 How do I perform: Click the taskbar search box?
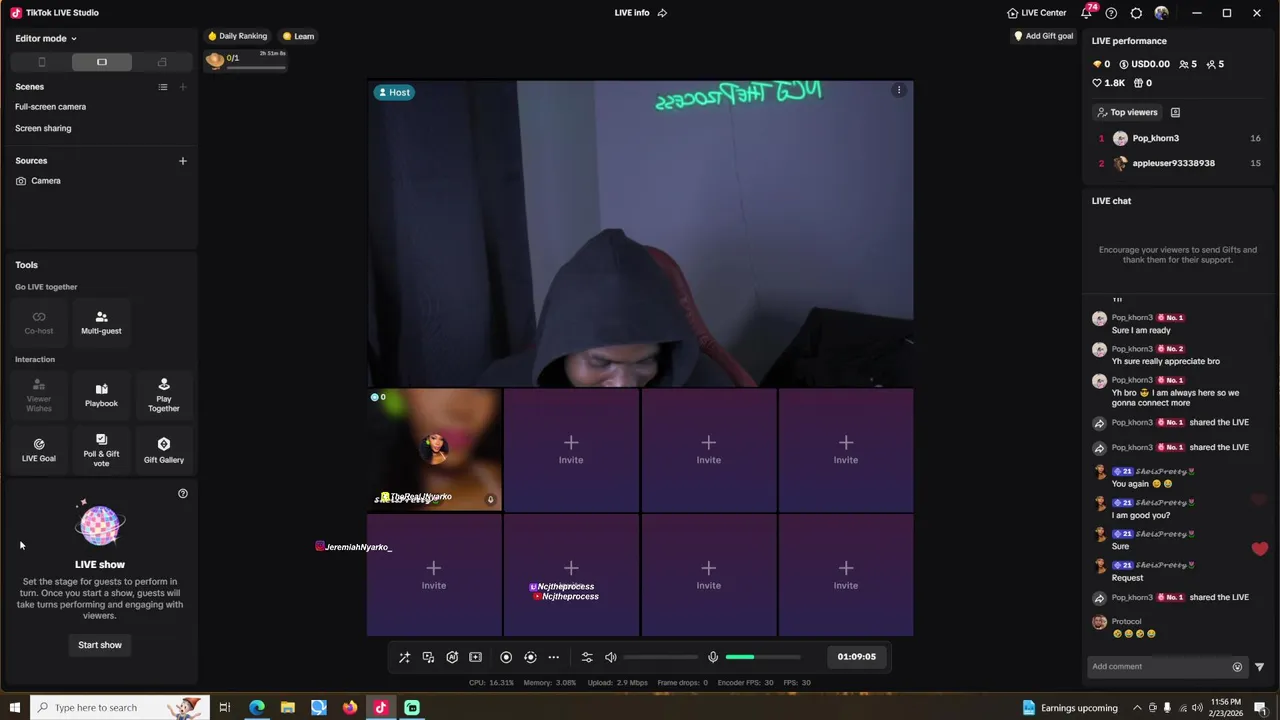pos(118,708)
